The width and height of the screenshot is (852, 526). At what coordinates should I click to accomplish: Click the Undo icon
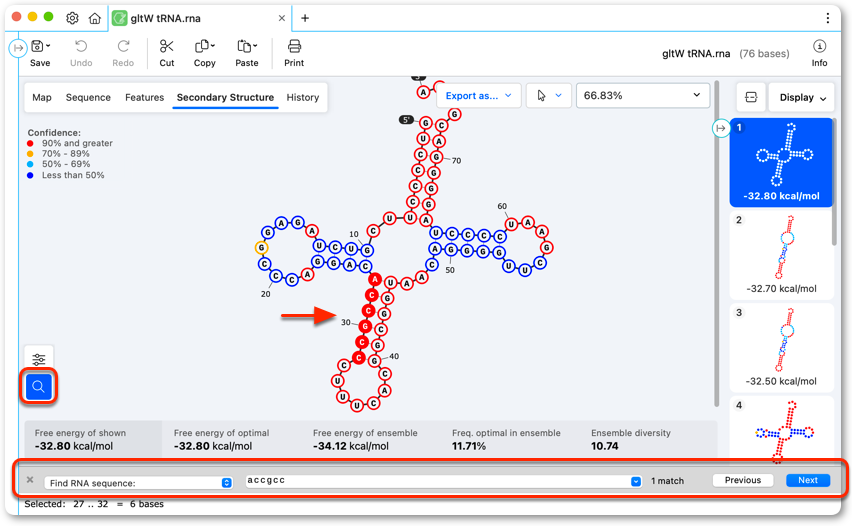tap(81, 46)
